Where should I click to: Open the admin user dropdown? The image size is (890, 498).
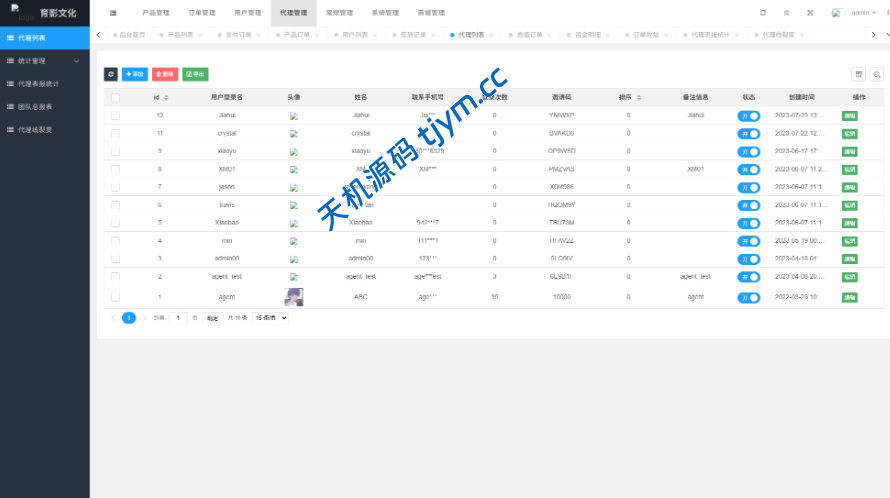857,13
